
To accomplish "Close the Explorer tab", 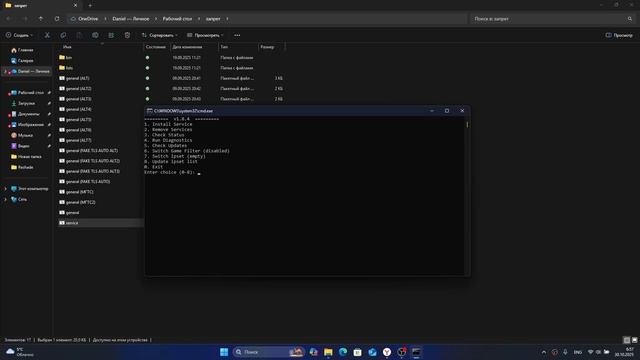I will (75, 5).
